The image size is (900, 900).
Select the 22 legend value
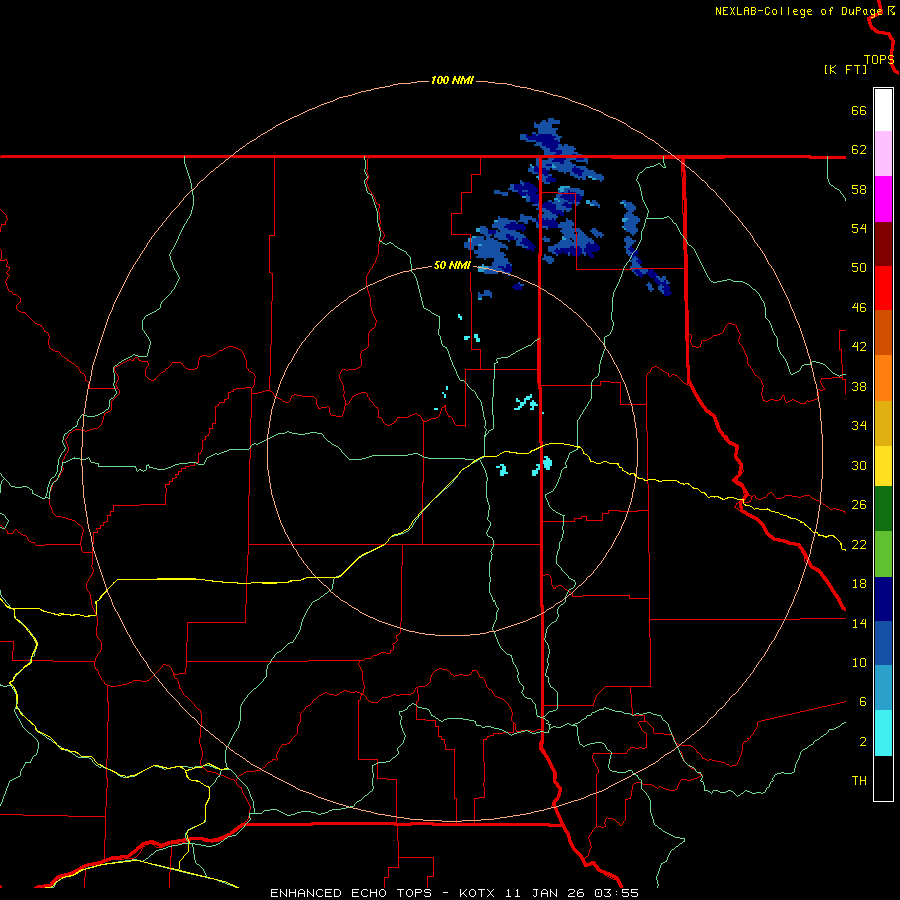859,544
